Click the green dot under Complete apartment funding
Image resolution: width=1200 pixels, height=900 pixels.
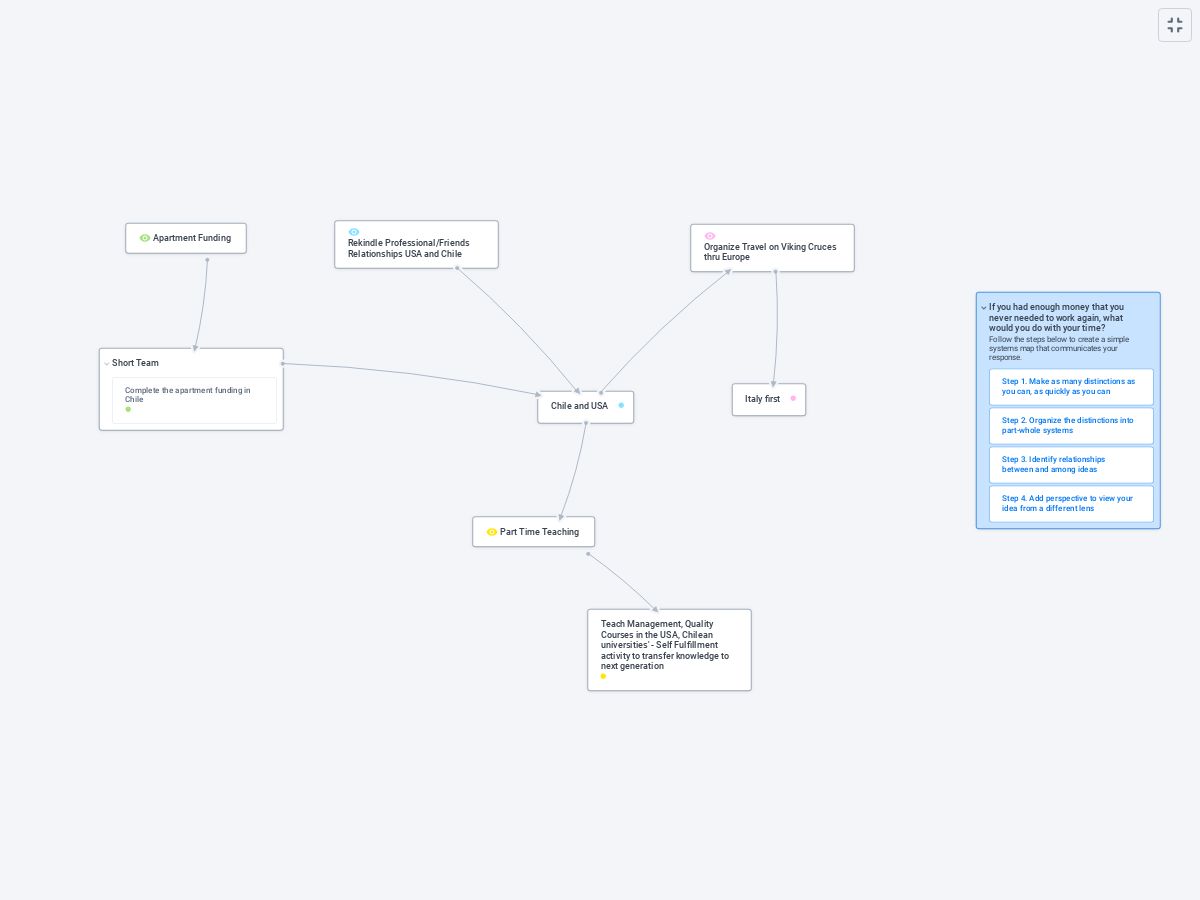click(128, 409)
